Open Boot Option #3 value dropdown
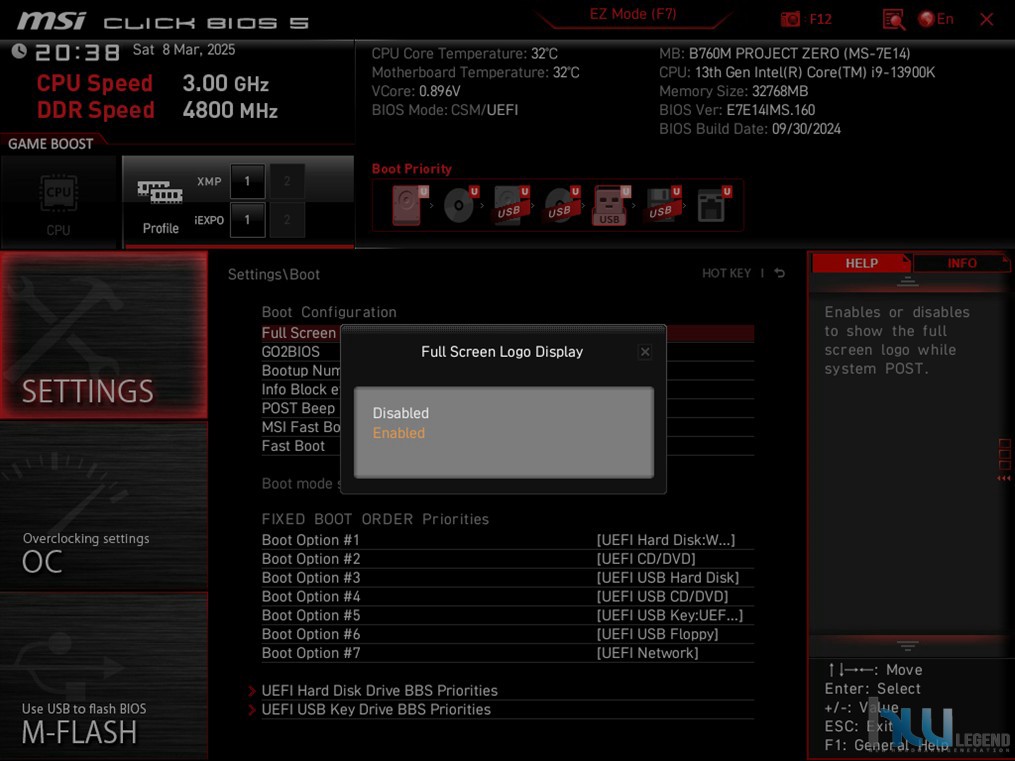Viewport: 1015px width, 761px height. (x=667, y=578)
